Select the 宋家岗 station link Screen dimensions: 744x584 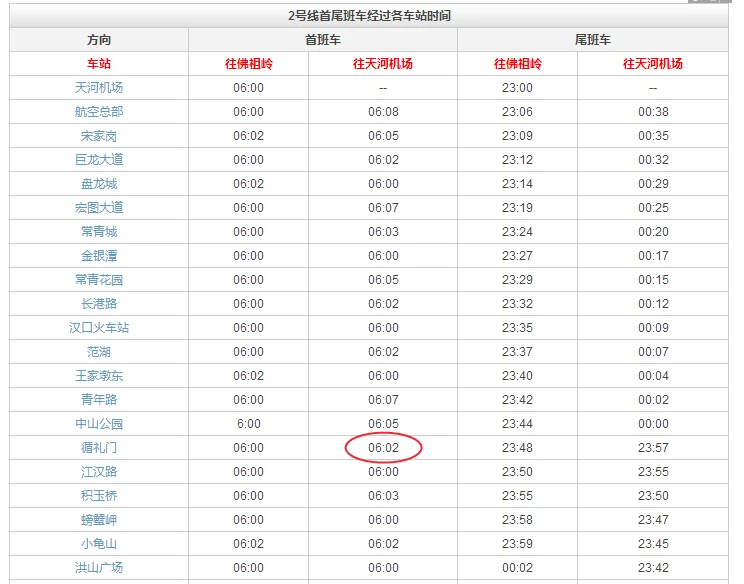(99, 136)
